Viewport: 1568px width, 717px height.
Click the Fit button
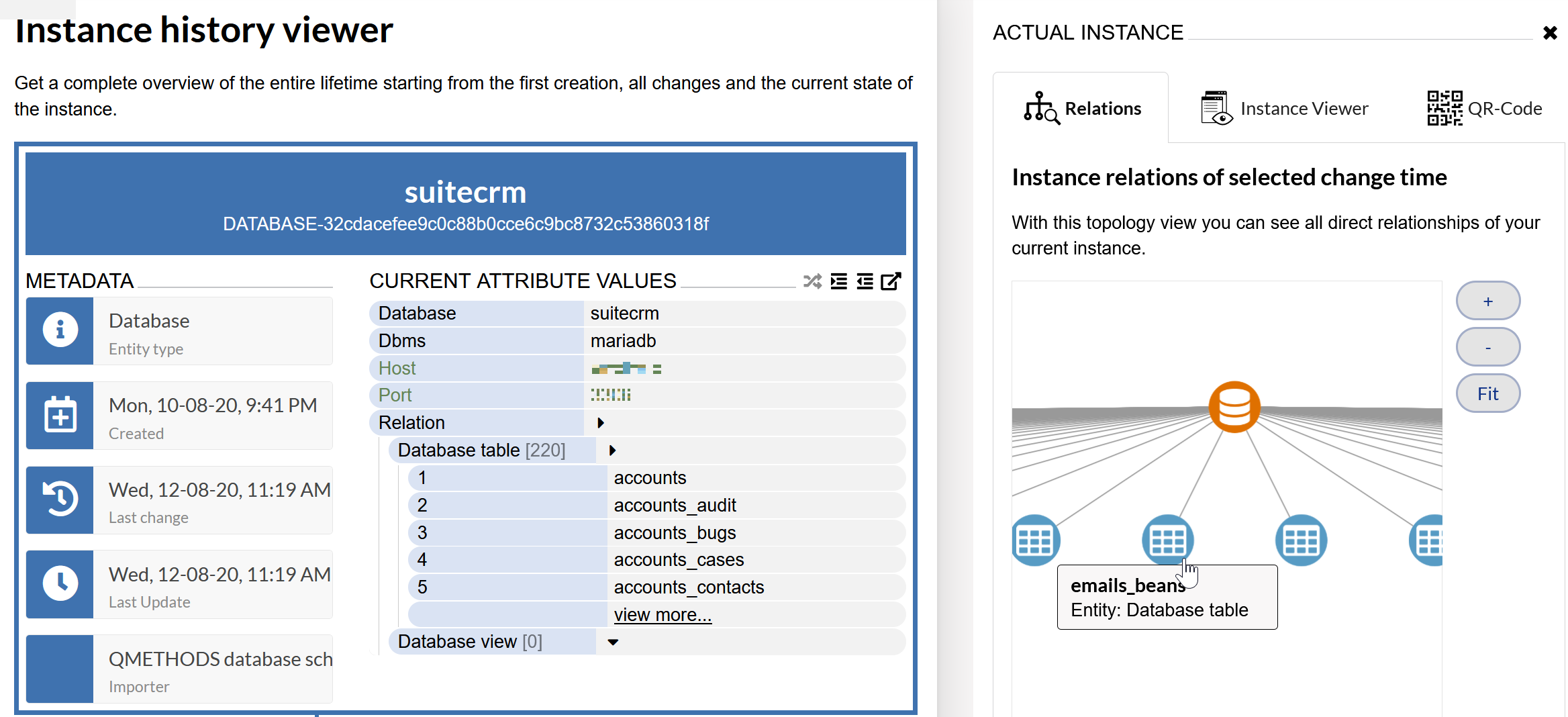click(x=1488, y=393)
